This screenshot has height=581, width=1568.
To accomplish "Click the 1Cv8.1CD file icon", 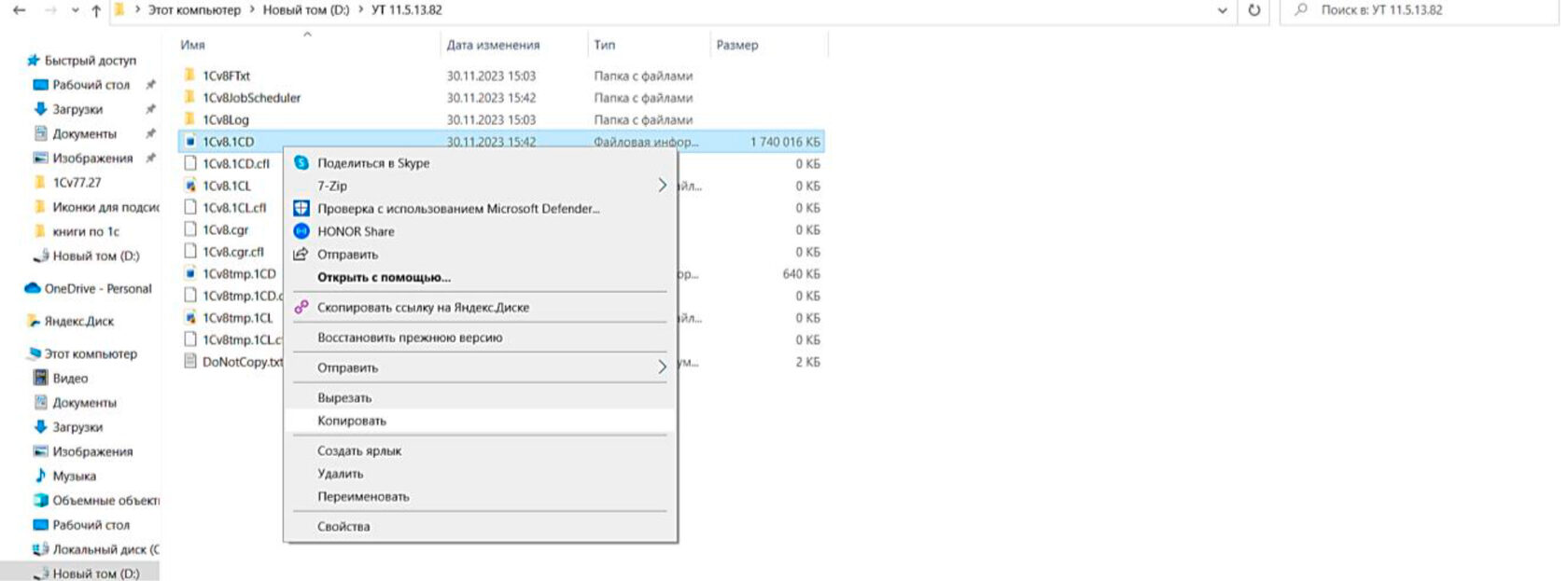I will point(190,142).
